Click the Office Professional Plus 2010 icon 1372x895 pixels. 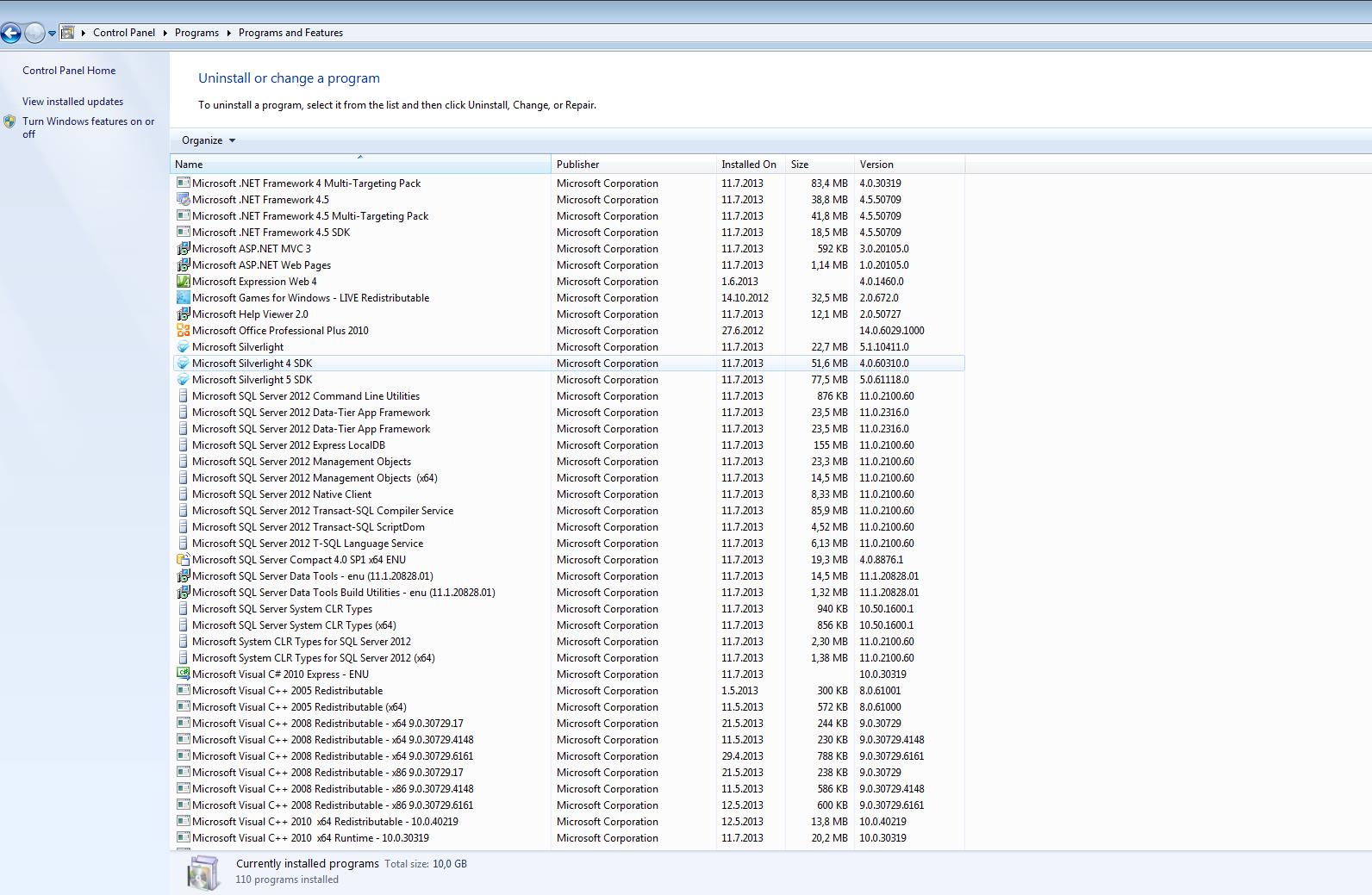pyautogui.click(x=183, y=330)
